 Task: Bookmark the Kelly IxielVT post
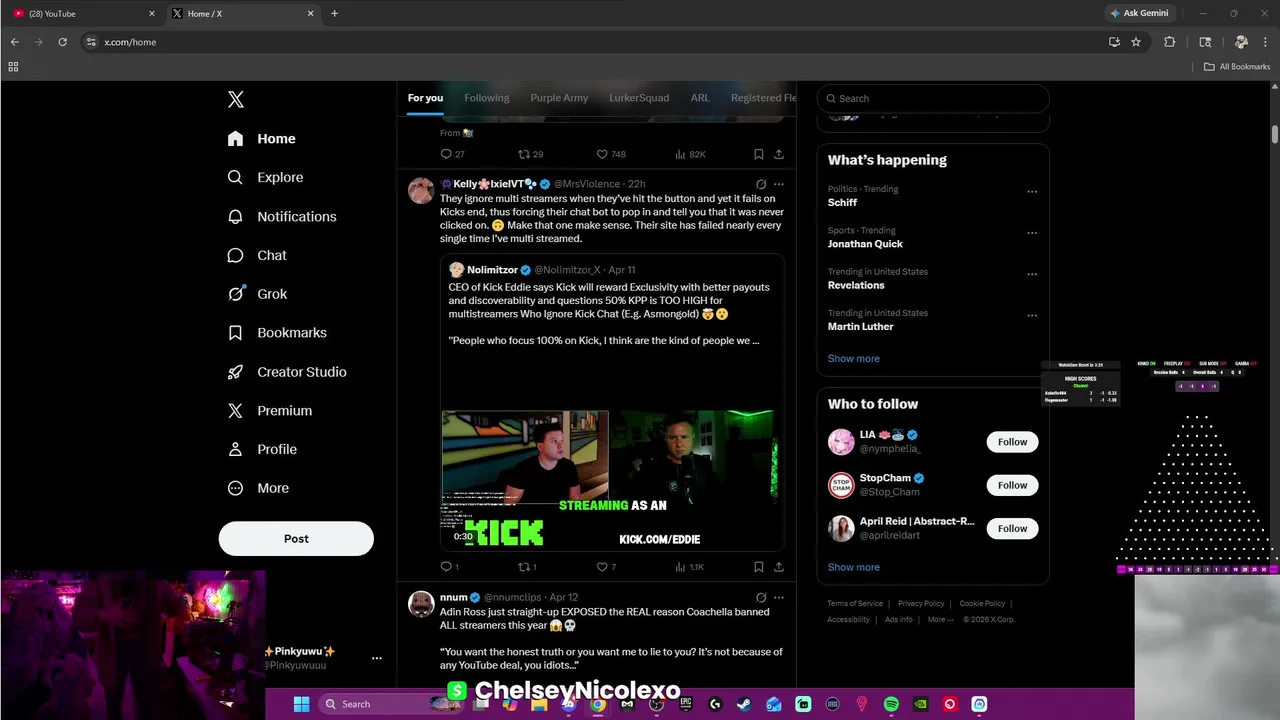[758, 567]
